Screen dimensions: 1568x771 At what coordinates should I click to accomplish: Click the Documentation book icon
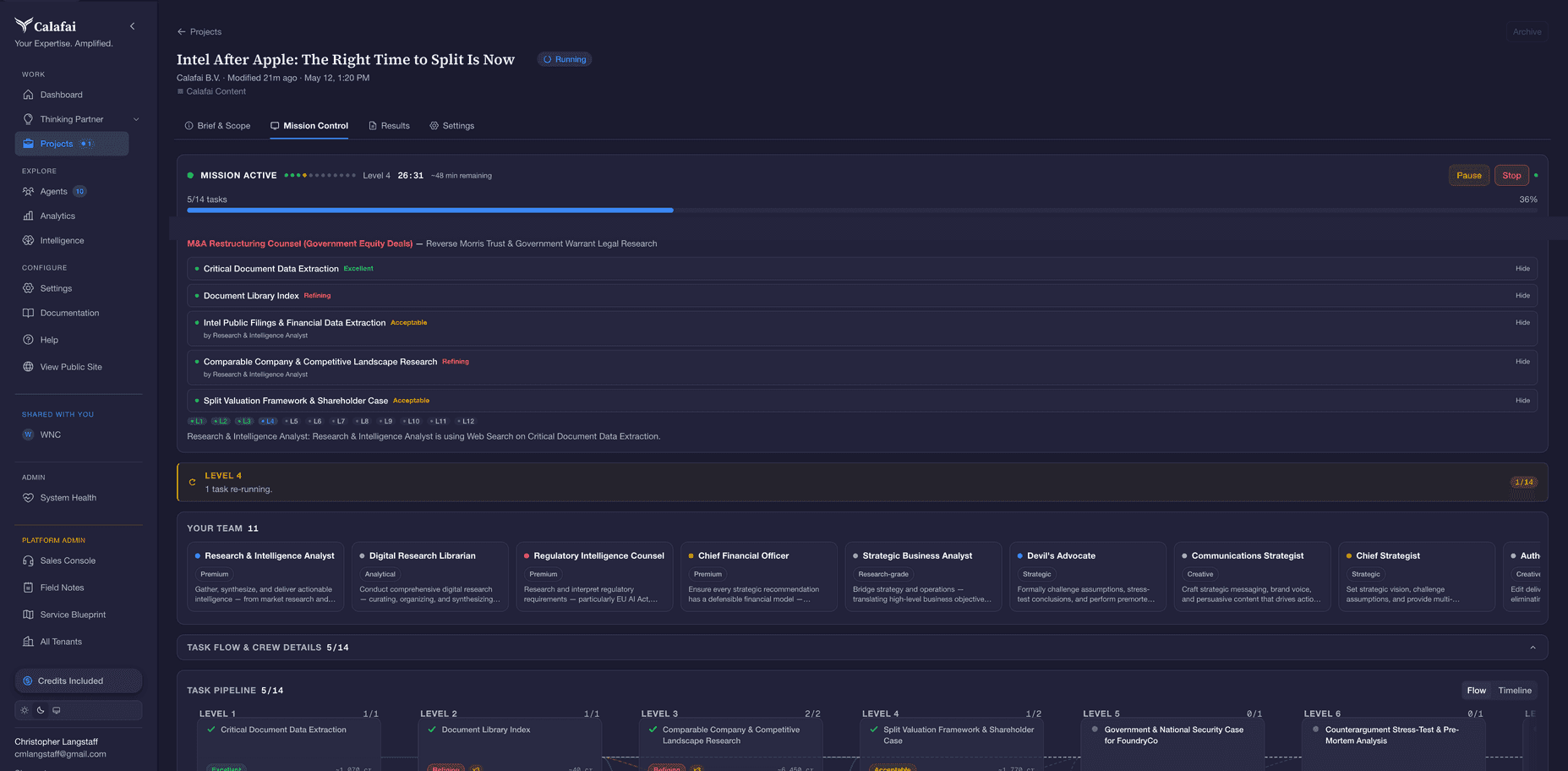coord(29,313)
